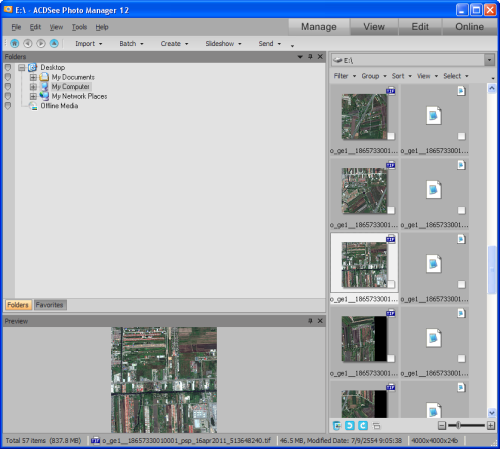This screenshot has height=449, width=500.
Task: Click the Up one level icon
Action: click(x=54, y=43)
